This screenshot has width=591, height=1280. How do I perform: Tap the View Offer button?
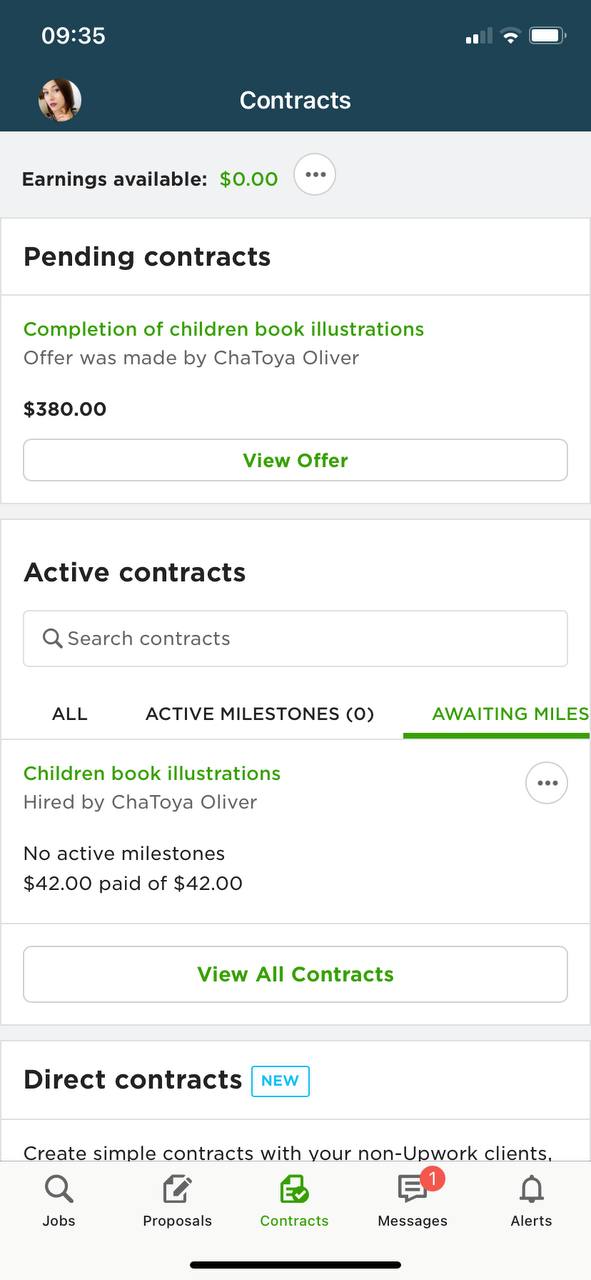[x=295, y=460]
